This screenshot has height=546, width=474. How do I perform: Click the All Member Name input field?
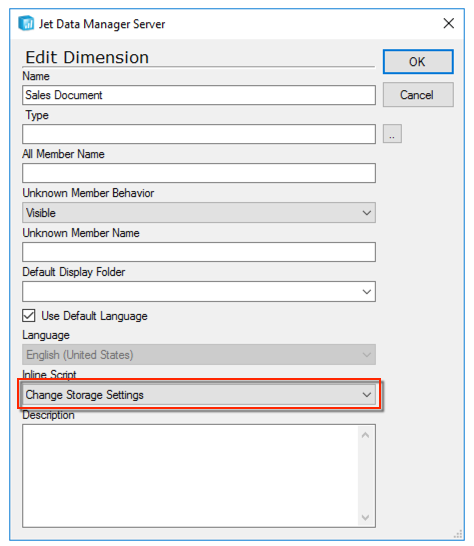pos(199,173)
